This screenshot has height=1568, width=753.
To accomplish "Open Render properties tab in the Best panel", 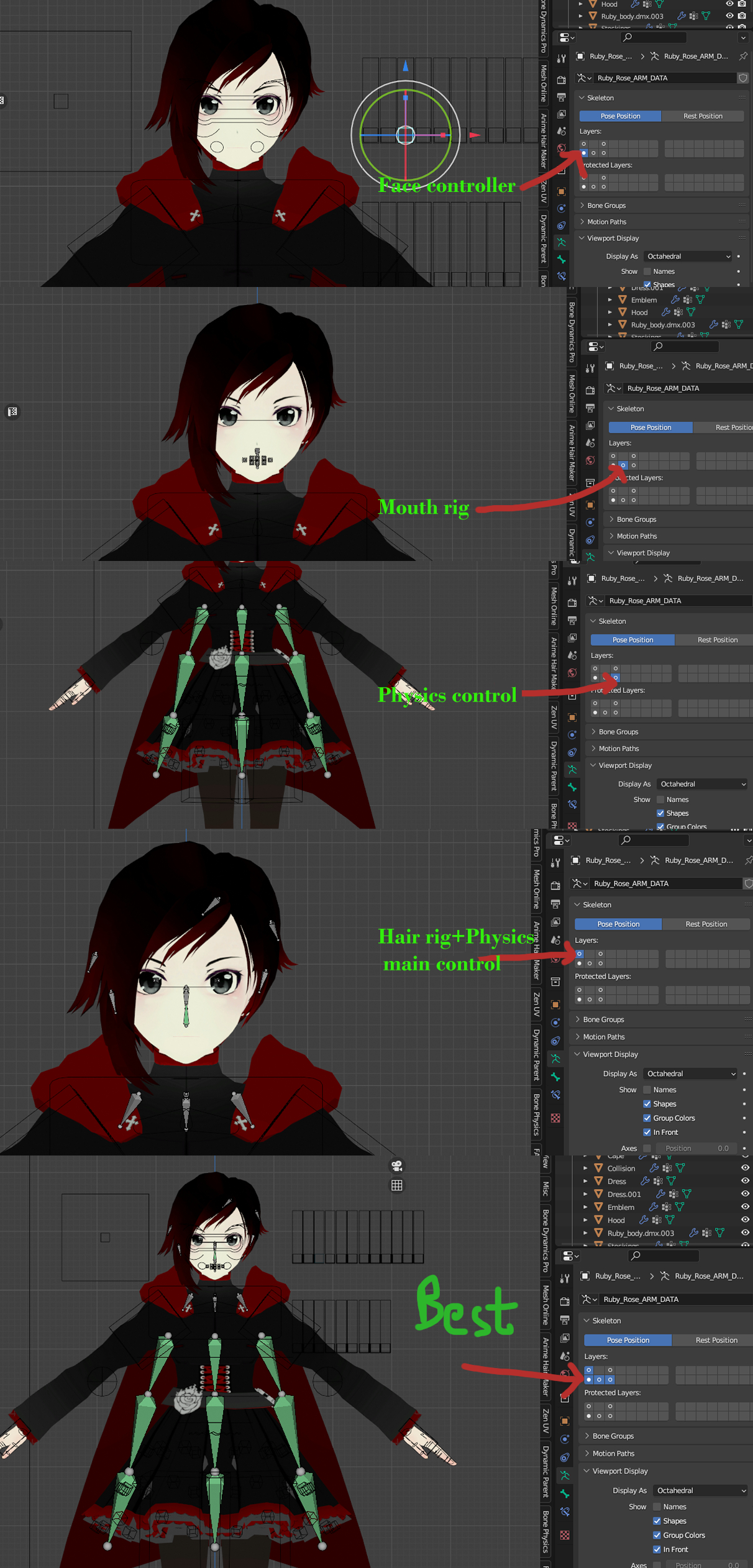I will pos(565,1301).
